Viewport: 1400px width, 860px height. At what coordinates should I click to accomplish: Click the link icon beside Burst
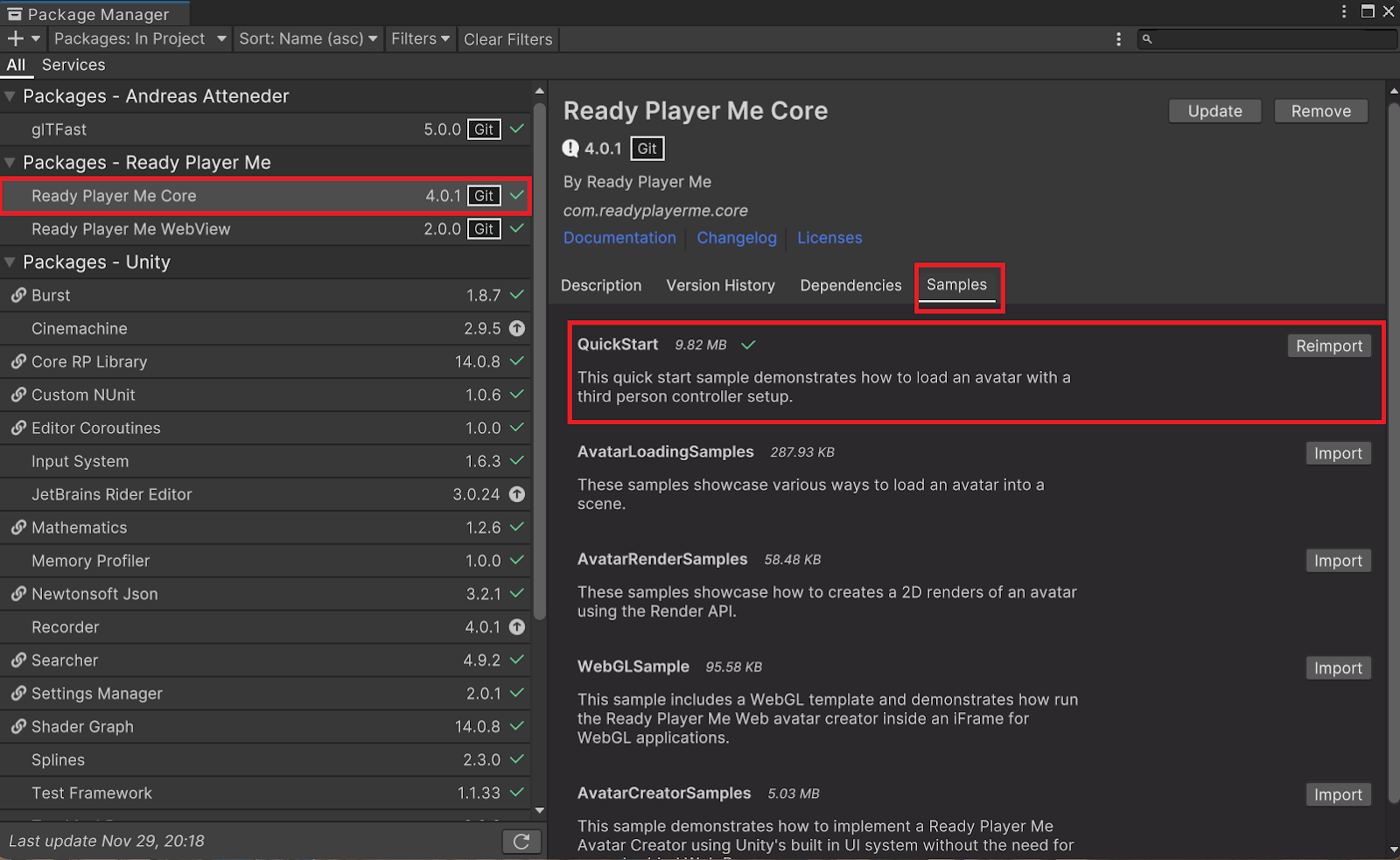[x=18, y=296]
